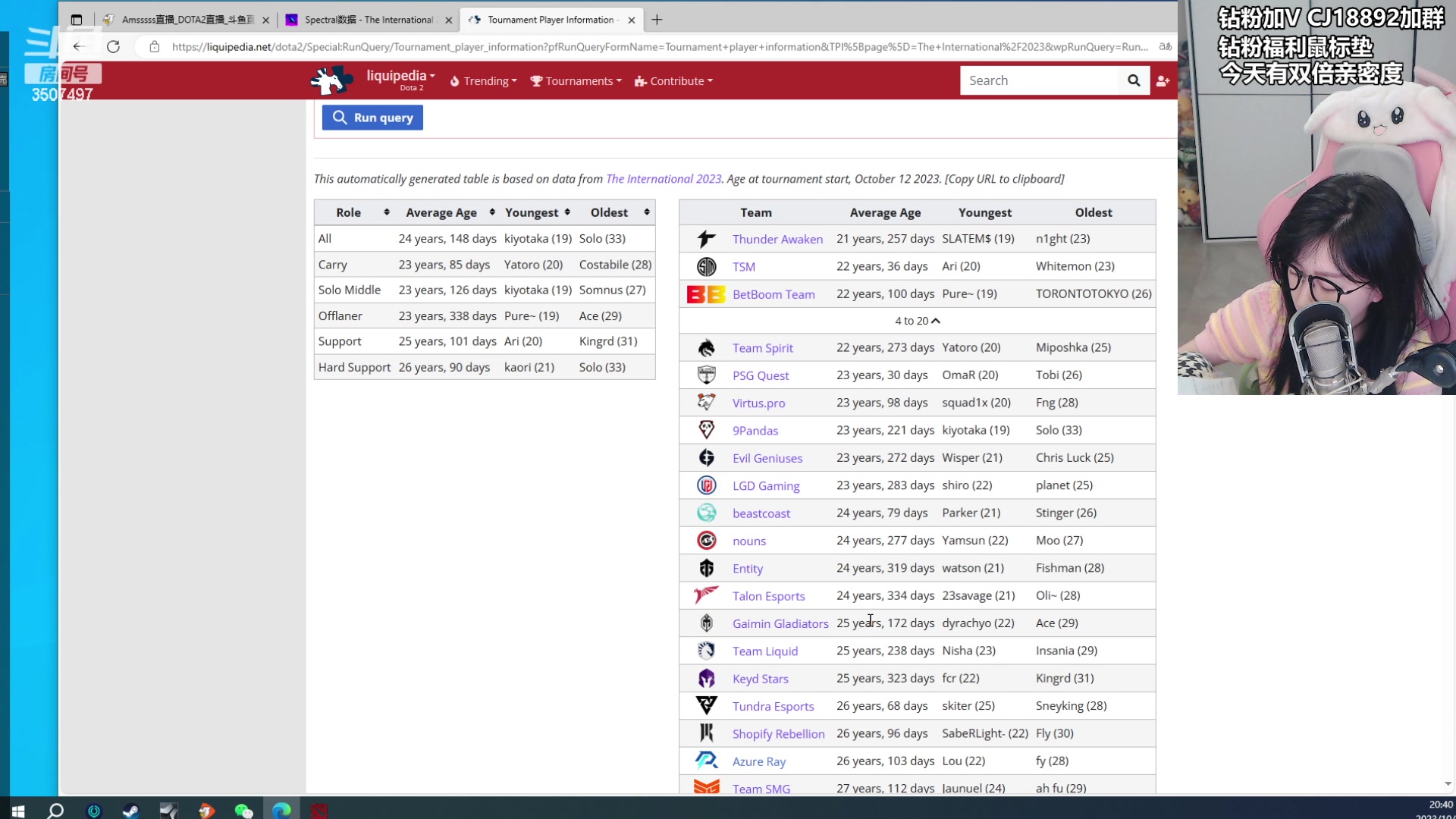Screen dimensions: 1456x819
Task: Open the Tournaments dropdown menu
Action: point(576,81)
